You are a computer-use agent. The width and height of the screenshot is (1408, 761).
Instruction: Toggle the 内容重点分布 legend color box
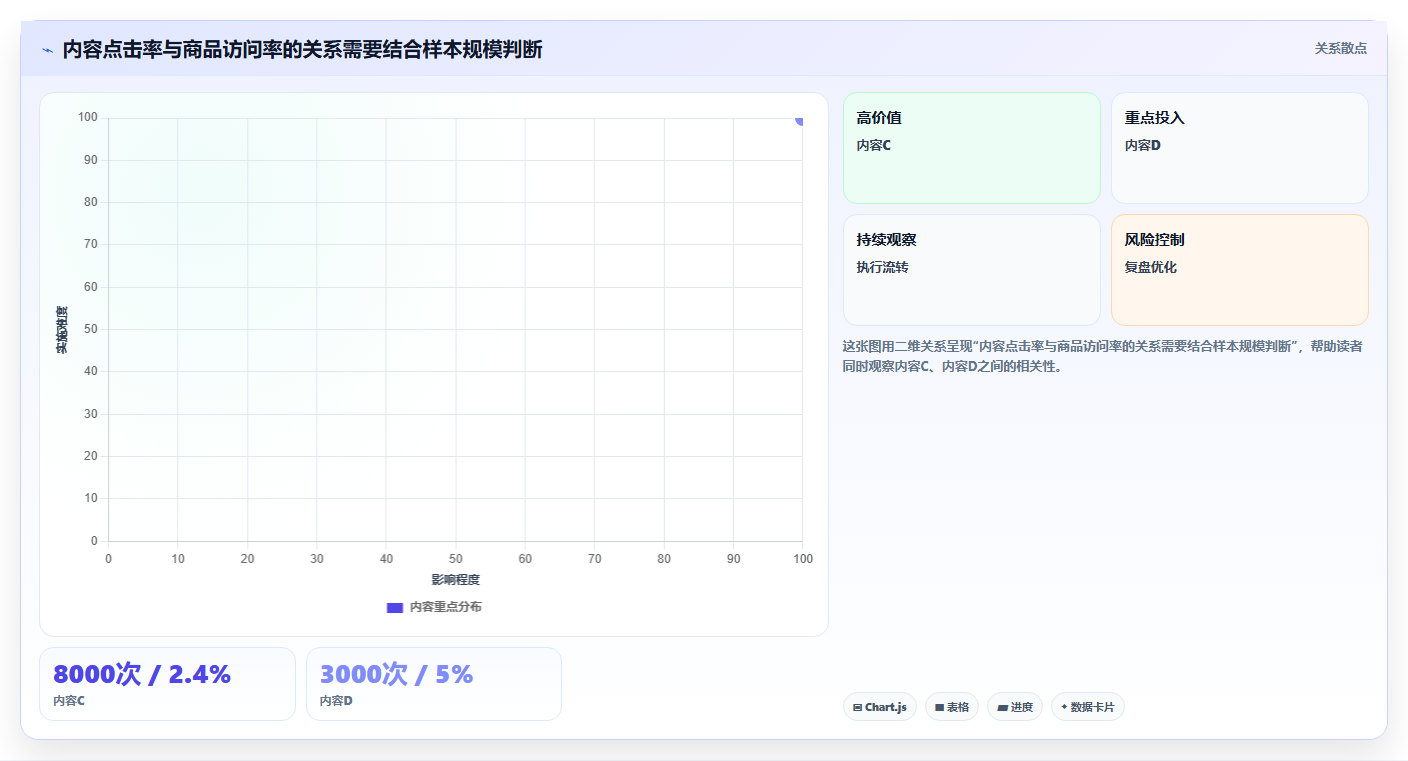coord(394,607)
